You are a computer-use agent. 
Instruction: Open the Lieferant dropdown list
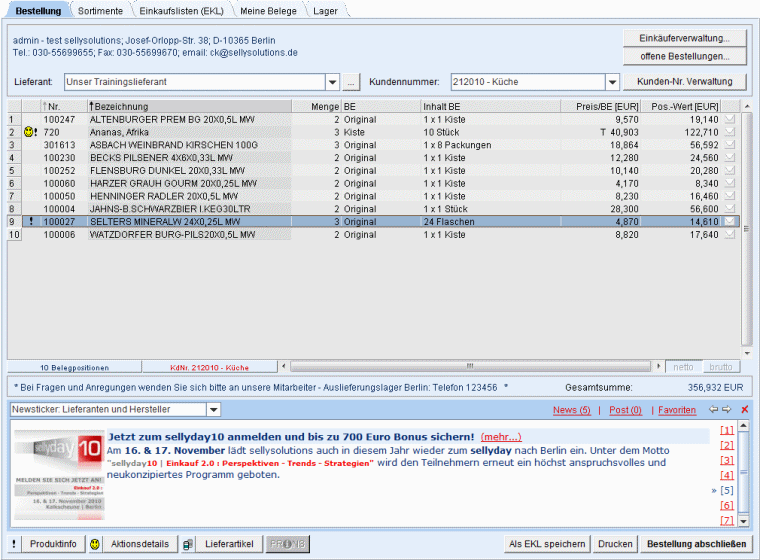(x=332, y=82)
